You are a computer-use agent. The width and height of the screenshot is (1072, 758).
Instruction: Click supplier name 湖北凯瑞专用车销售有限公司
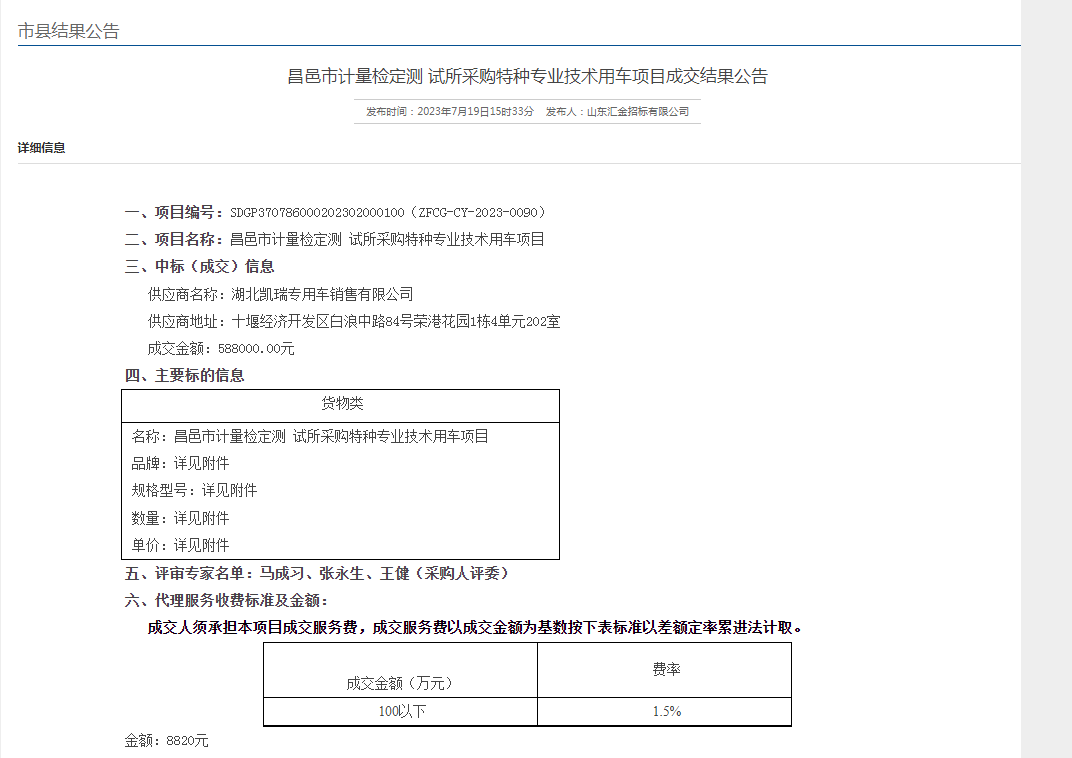click(321, 294)
